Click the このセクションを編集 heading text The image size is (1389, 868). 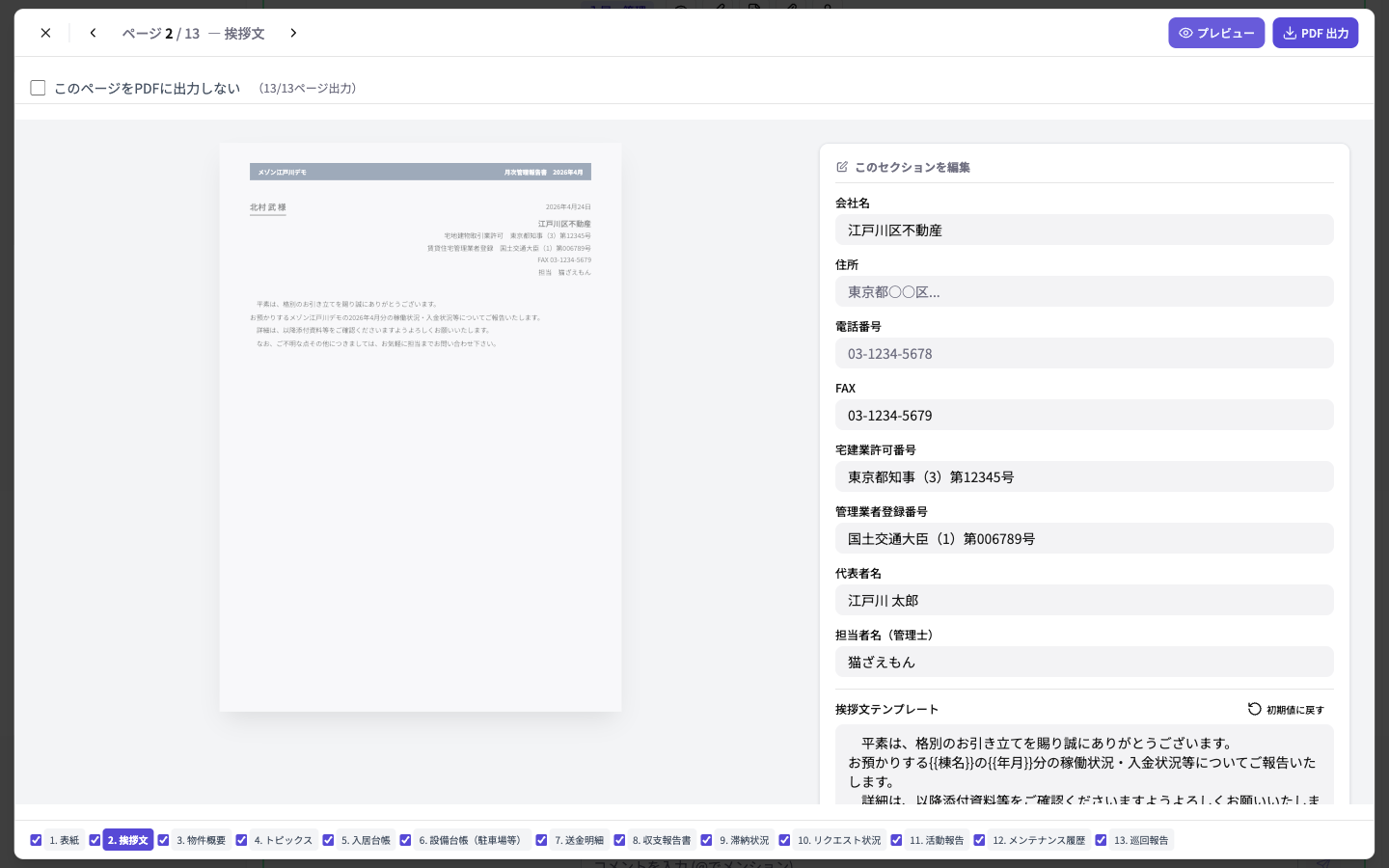[x=912, y=167]
